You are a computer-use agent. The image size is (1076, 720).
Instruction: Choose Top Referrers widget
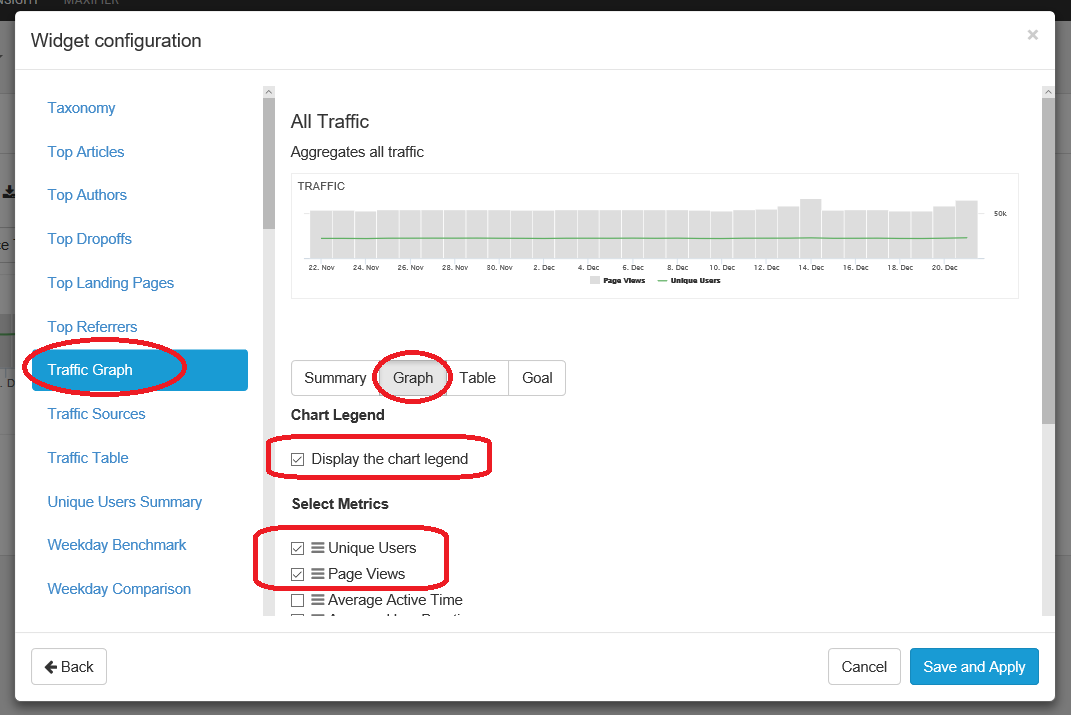93,328
